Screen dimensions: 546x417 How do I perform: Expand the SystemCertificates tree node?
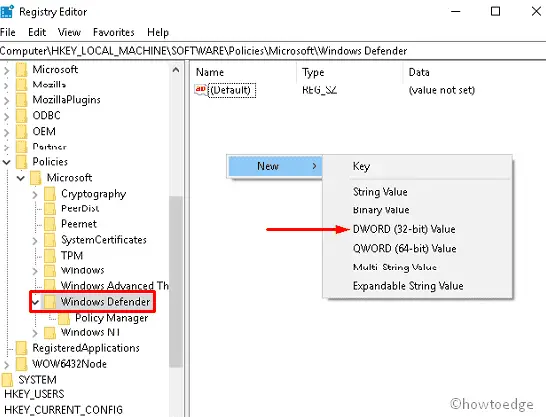35,241
